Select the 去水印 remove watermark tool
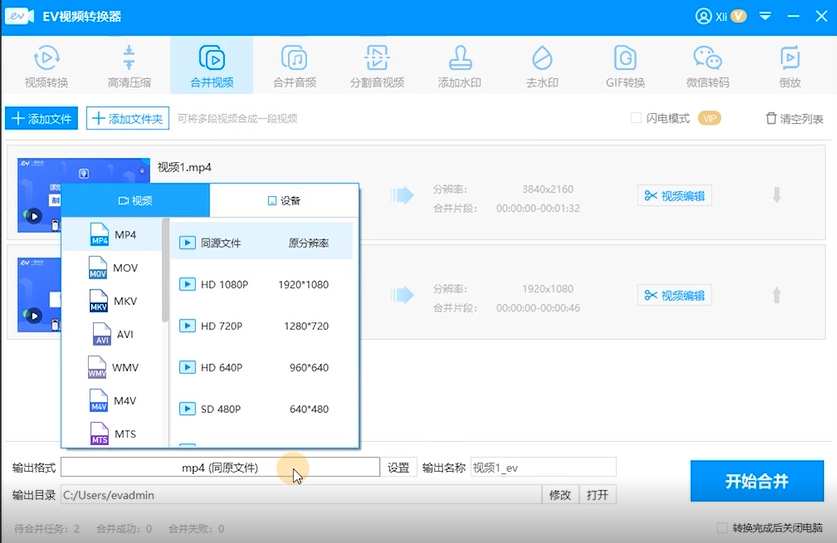Image resolution: width=837 pixels, height=543 pixels. 541,66
